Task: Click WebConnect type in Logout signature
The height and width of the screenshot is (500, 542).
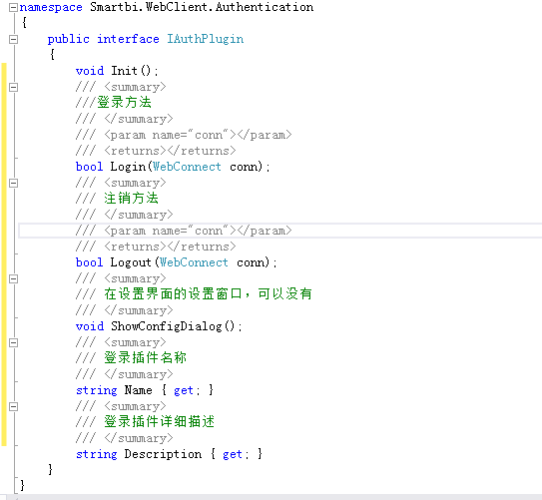Action: point(194,262)
